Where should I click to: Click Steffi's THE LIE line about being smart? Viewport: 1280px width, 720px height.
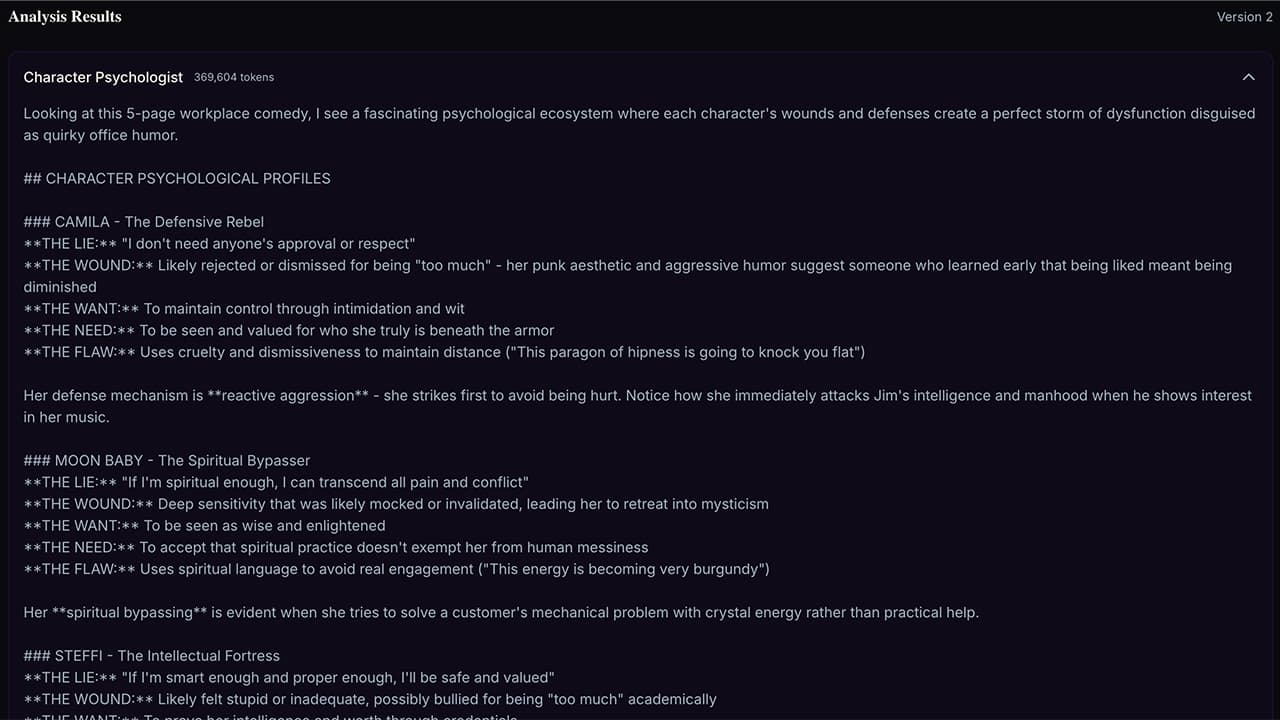(289, 678)
